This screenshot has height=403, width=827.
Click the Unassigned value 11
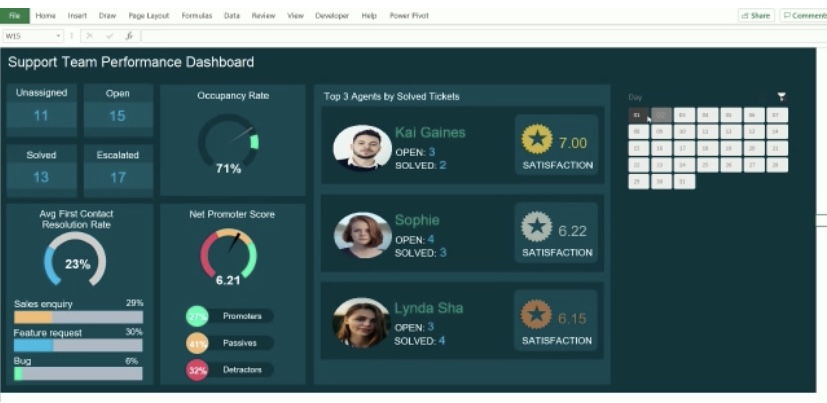click(x=41, y=116)
